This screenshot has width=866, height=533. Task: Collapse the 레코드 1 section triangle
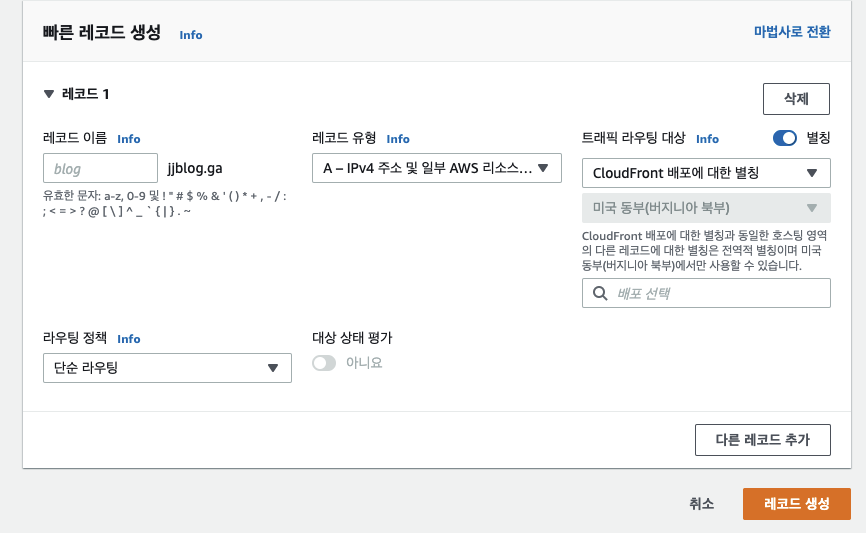48,94
